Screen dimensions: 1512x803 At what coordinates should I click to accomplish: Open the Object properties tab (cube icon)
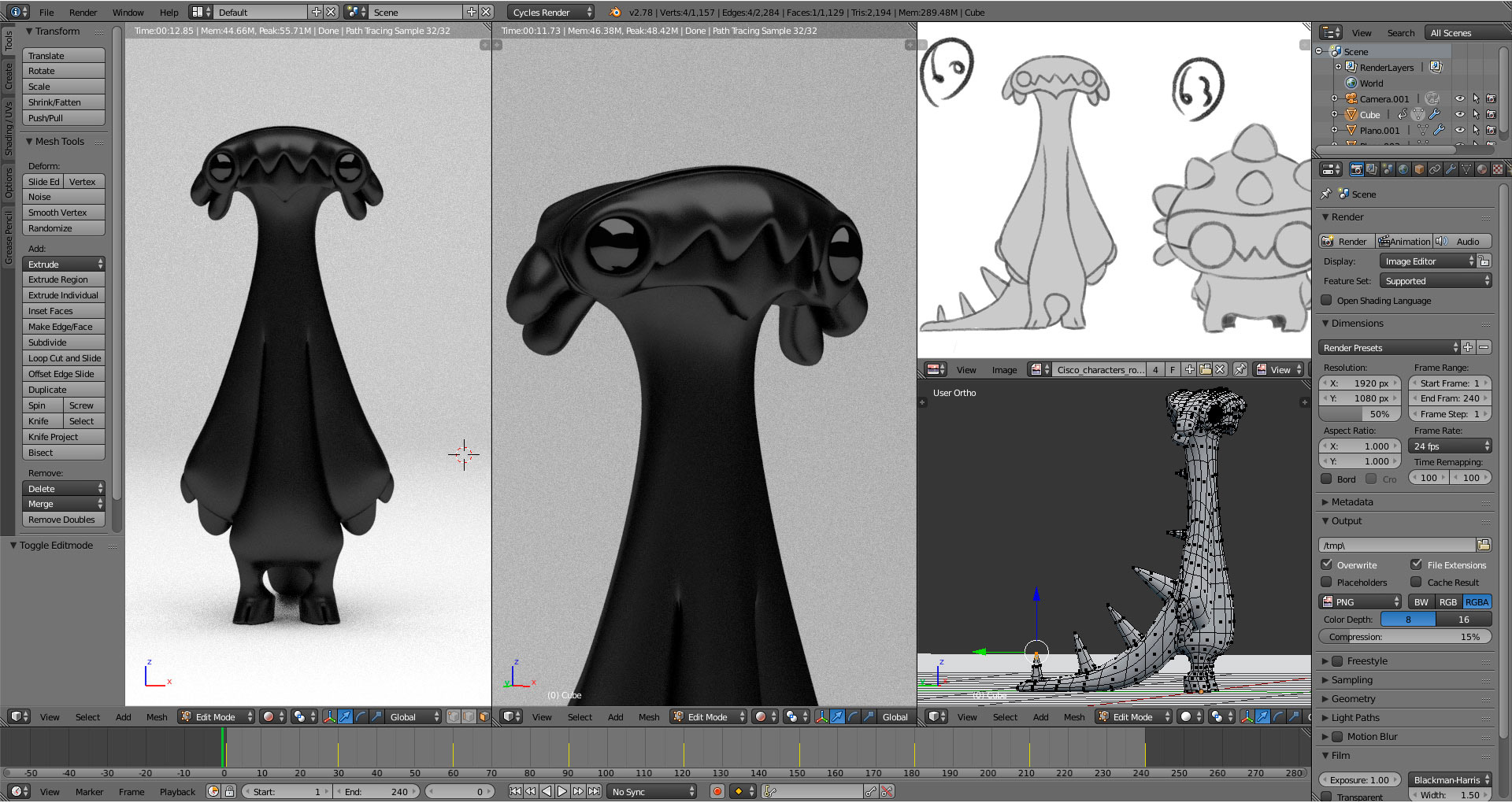(x=1419, y=169)
